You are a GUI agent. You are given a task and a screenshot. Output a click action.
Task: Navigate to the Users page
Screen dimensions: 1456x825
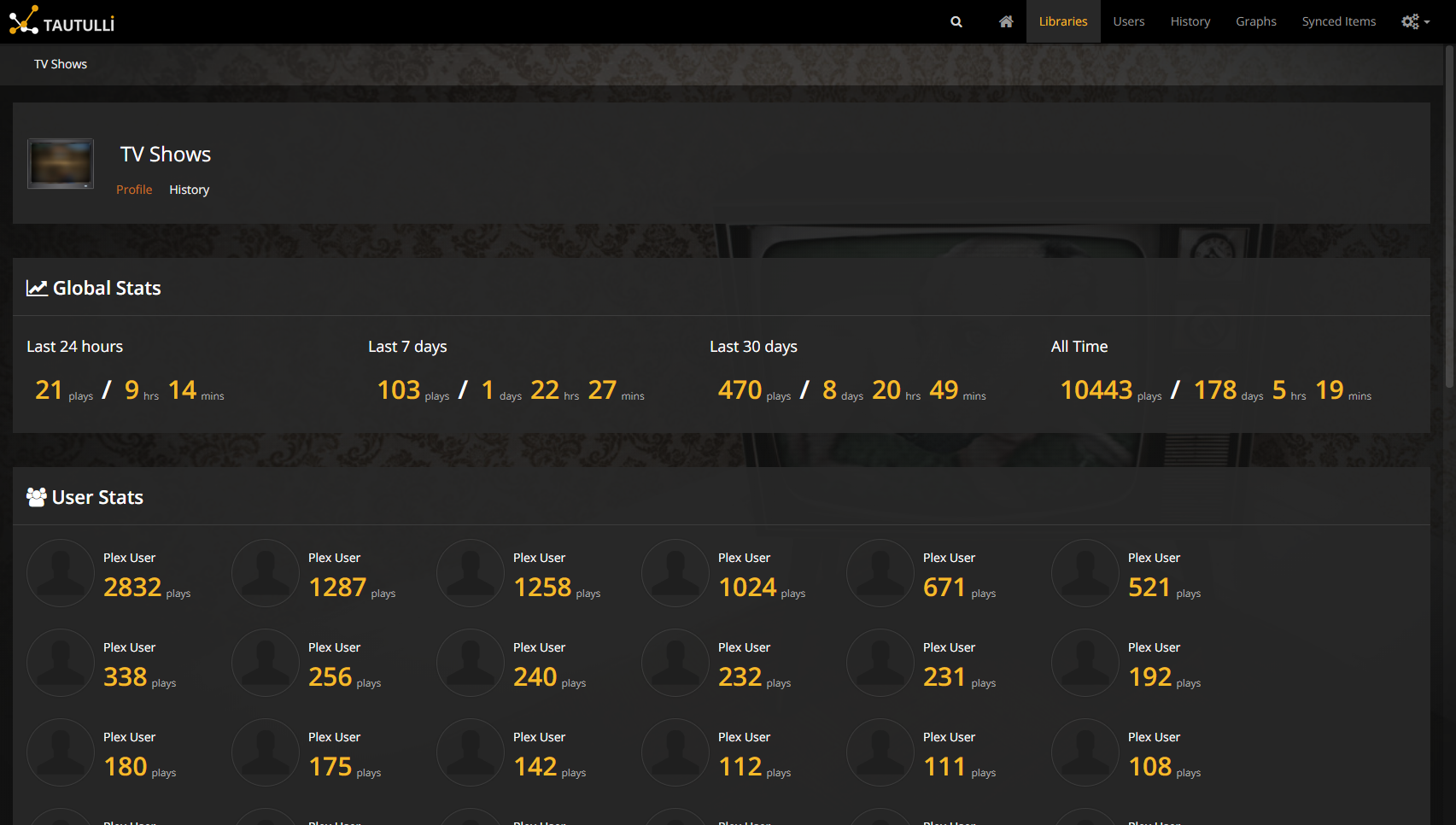pyautogui.click(x=1128, y=22)
